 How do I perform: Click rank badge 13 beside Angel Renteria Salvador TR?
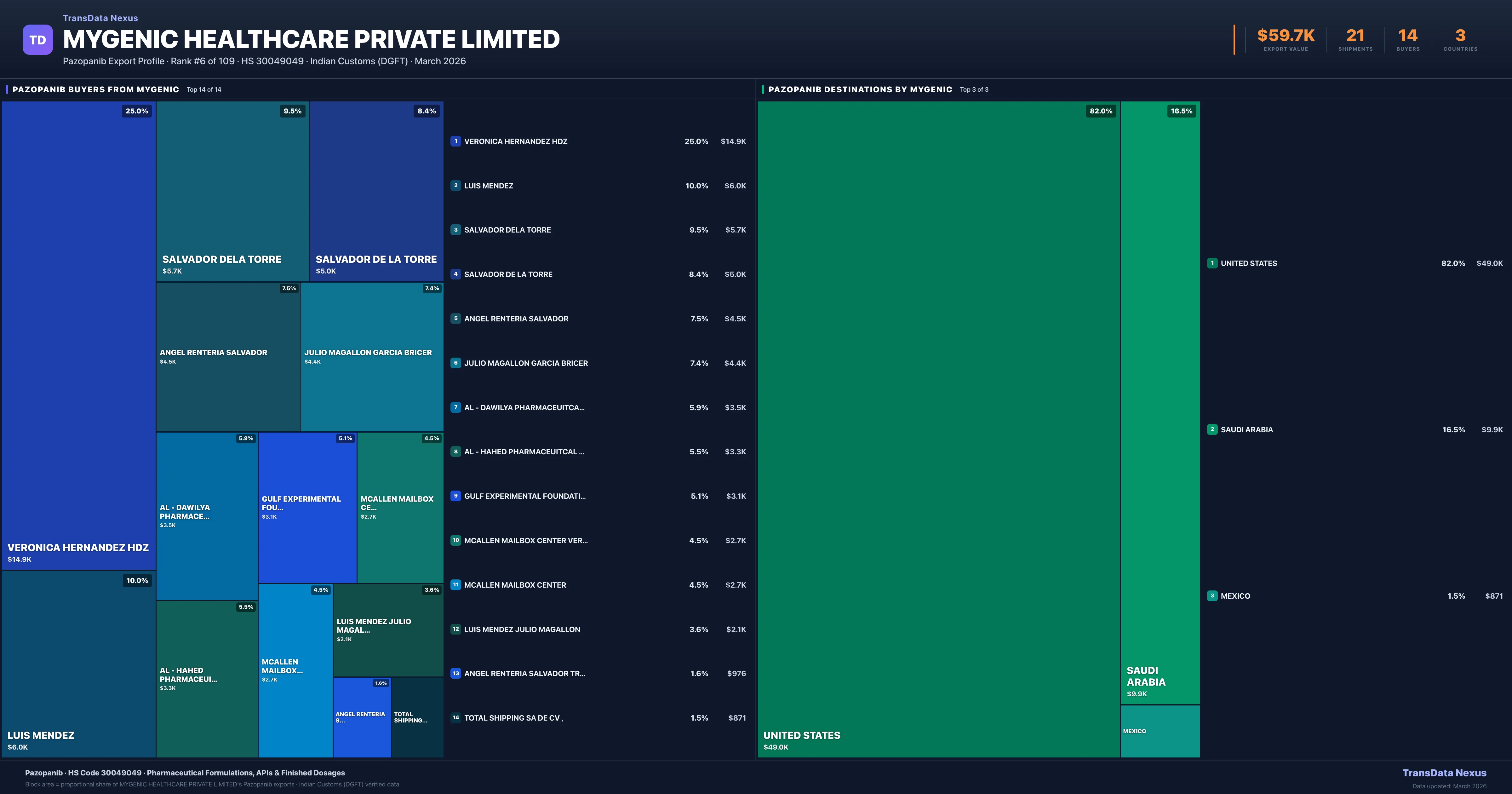tap(455, 674)
